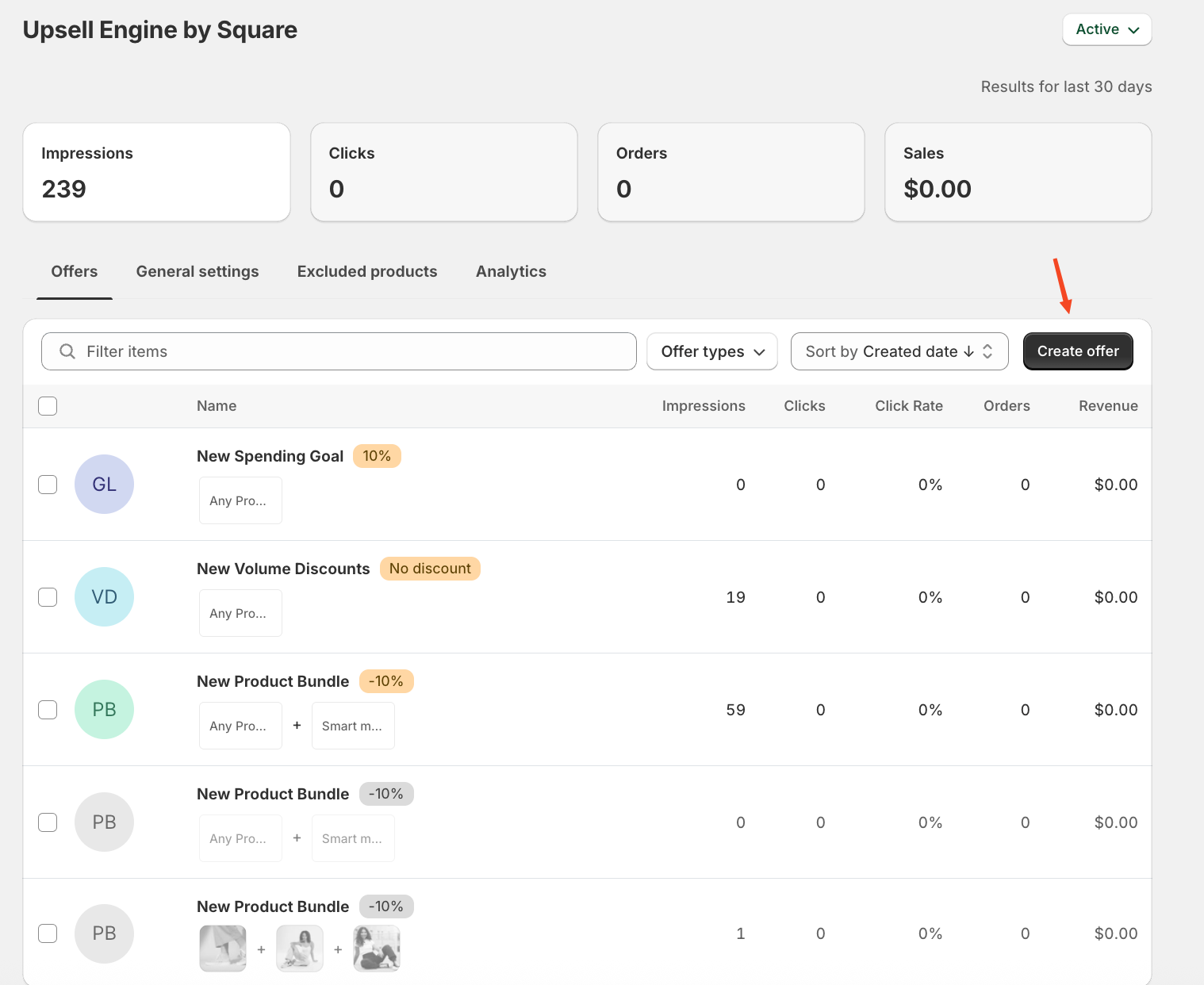Open the Sort by Created date selector
The image size is (1204, 985).
(899, 351)
